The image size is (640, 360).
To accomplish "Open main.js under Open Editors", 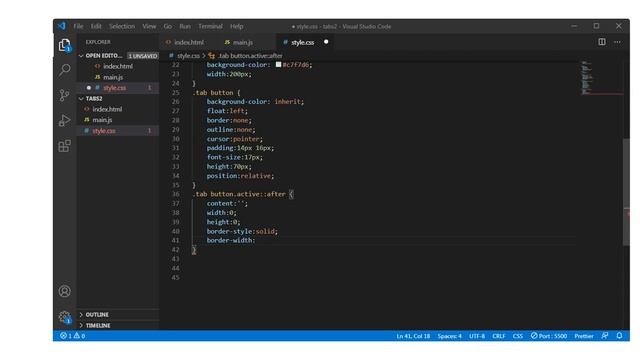I will (113, 77).
